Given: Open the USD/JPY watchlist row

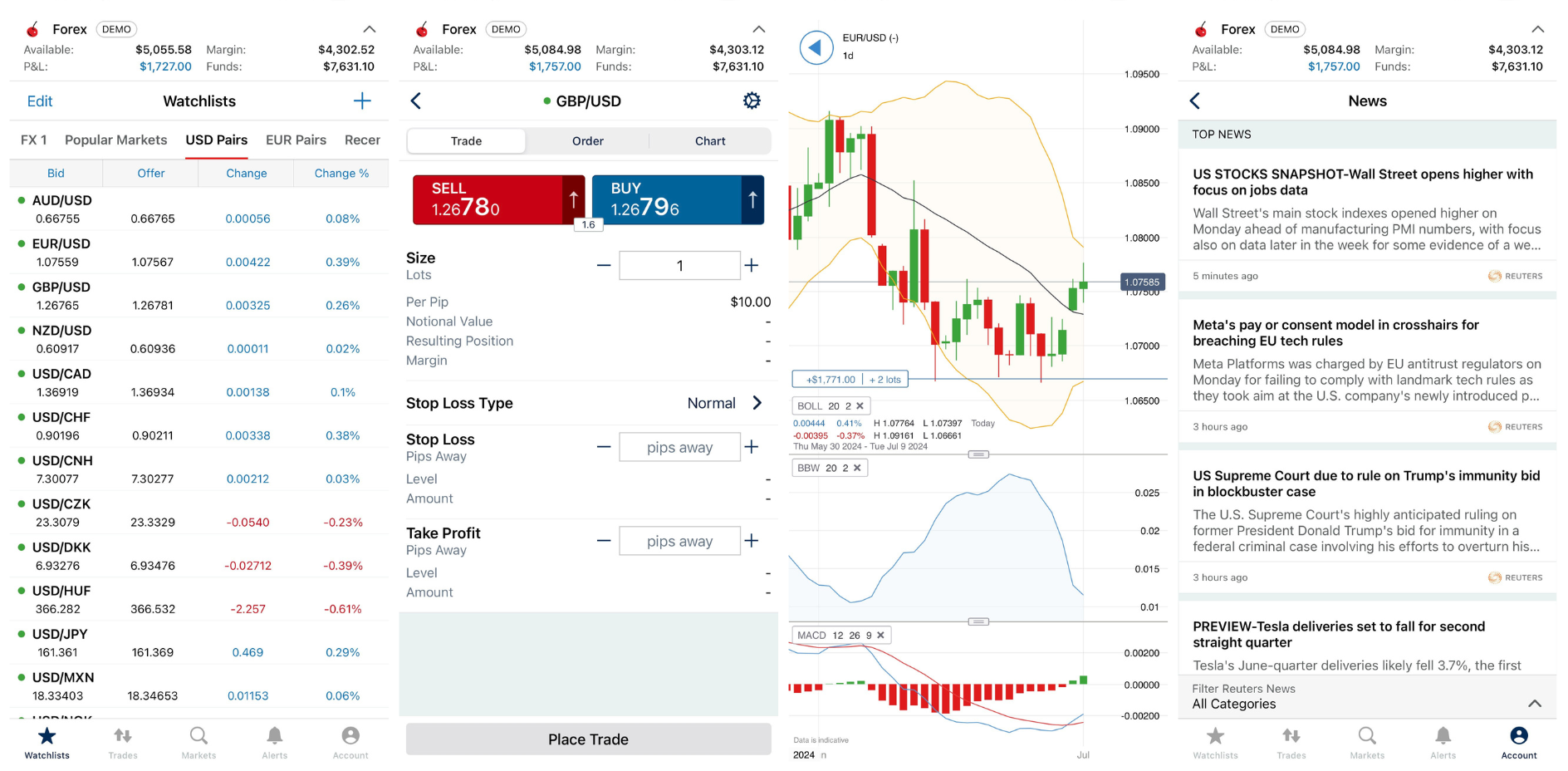Looking at the screenshot, I should (x=199, y=643).
